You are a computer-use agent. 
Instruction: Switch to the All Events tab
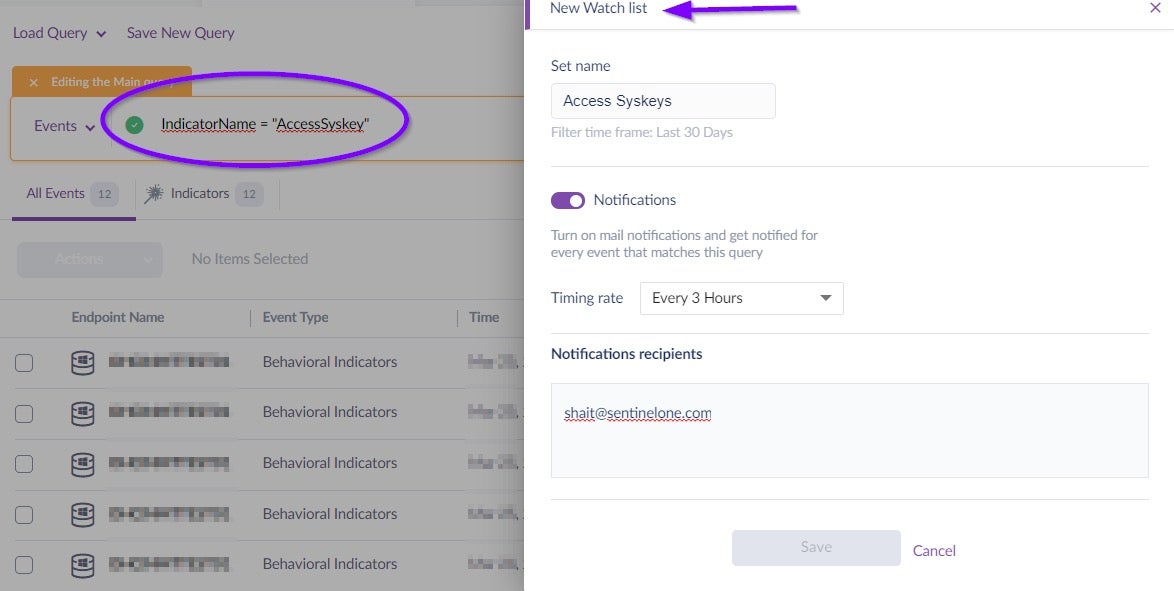(56, 194)
